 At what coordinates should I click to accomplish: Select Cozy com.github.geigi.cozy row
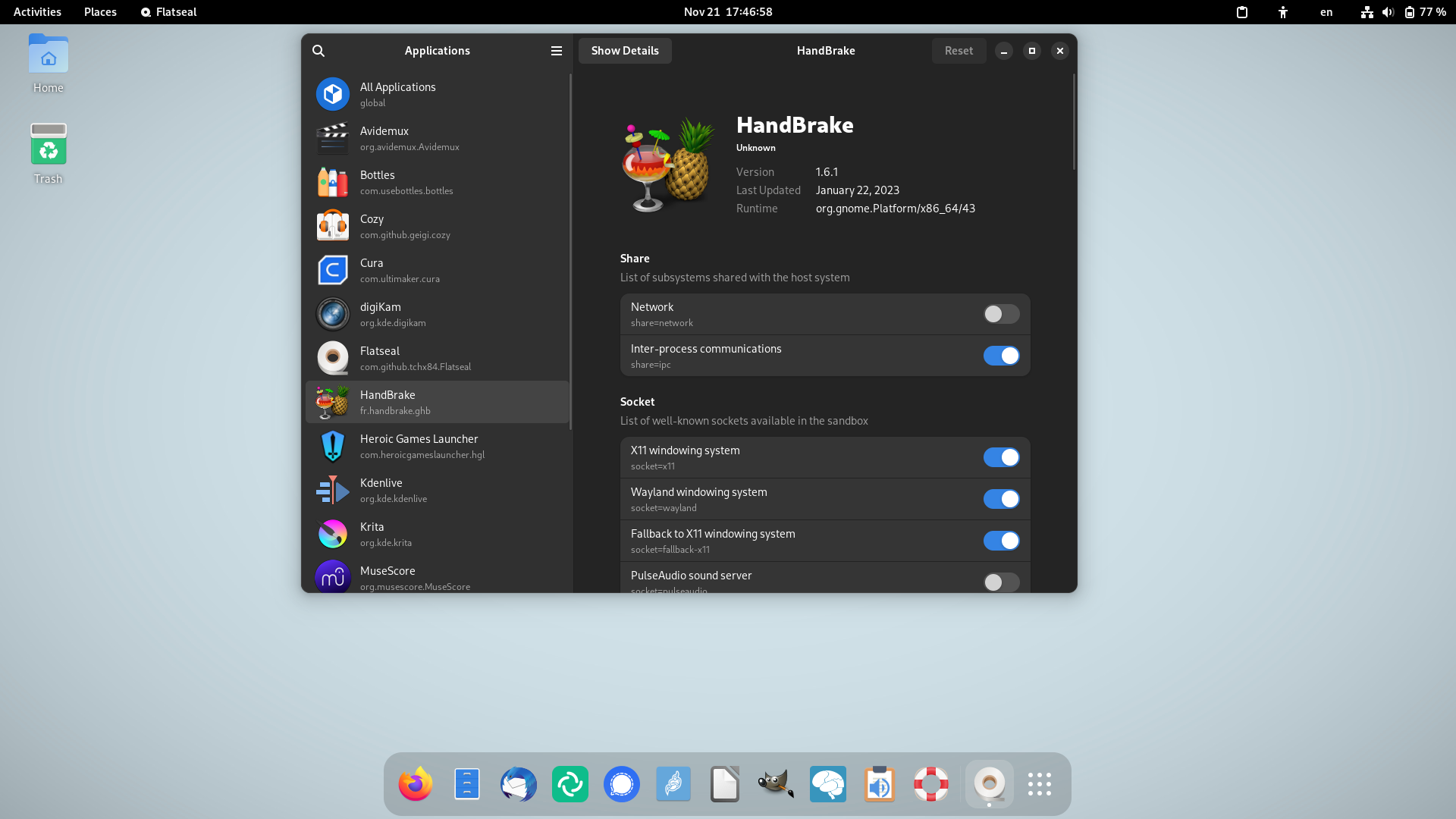(438, 226)
